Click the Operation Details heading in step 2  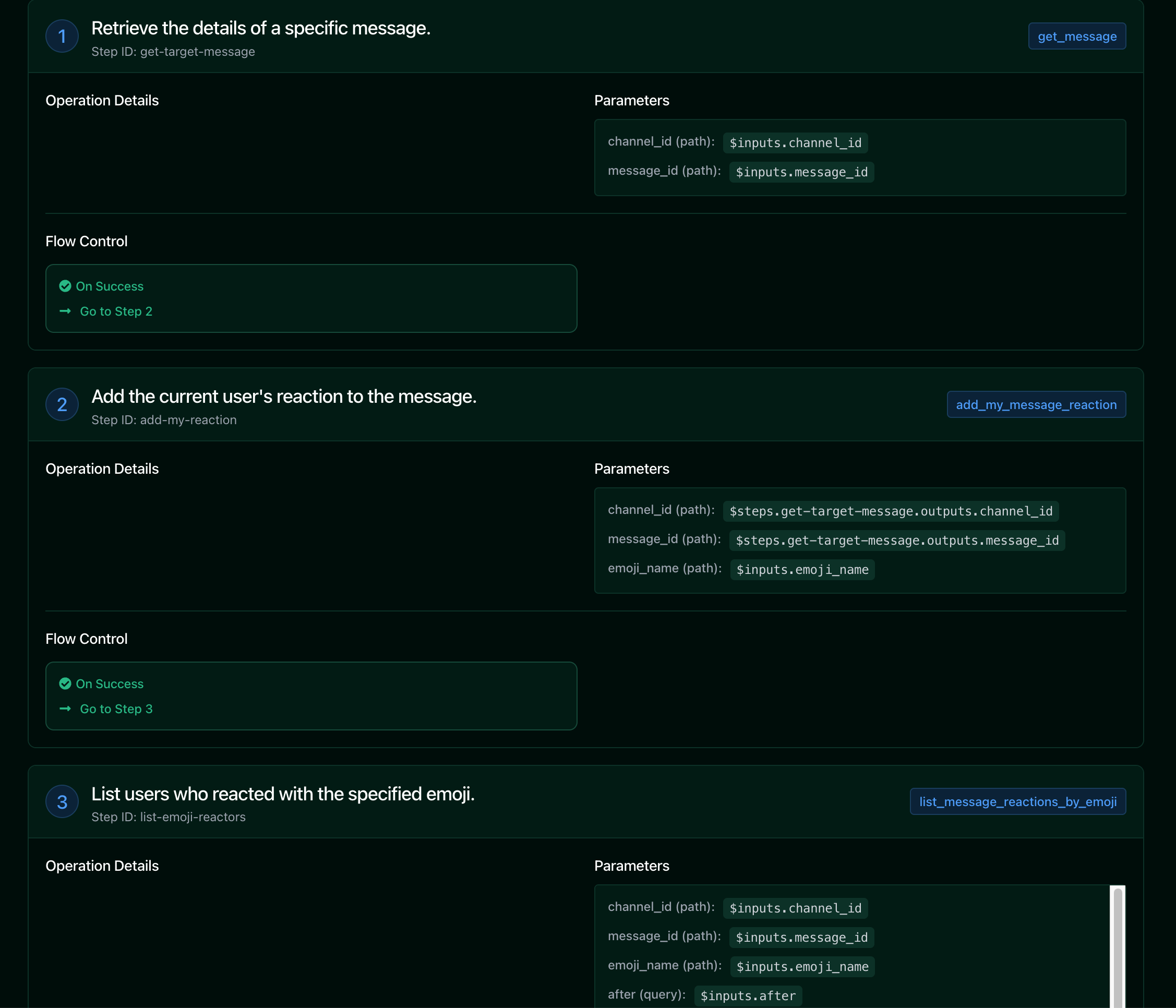pyautogui.click(x=102, y=469)
